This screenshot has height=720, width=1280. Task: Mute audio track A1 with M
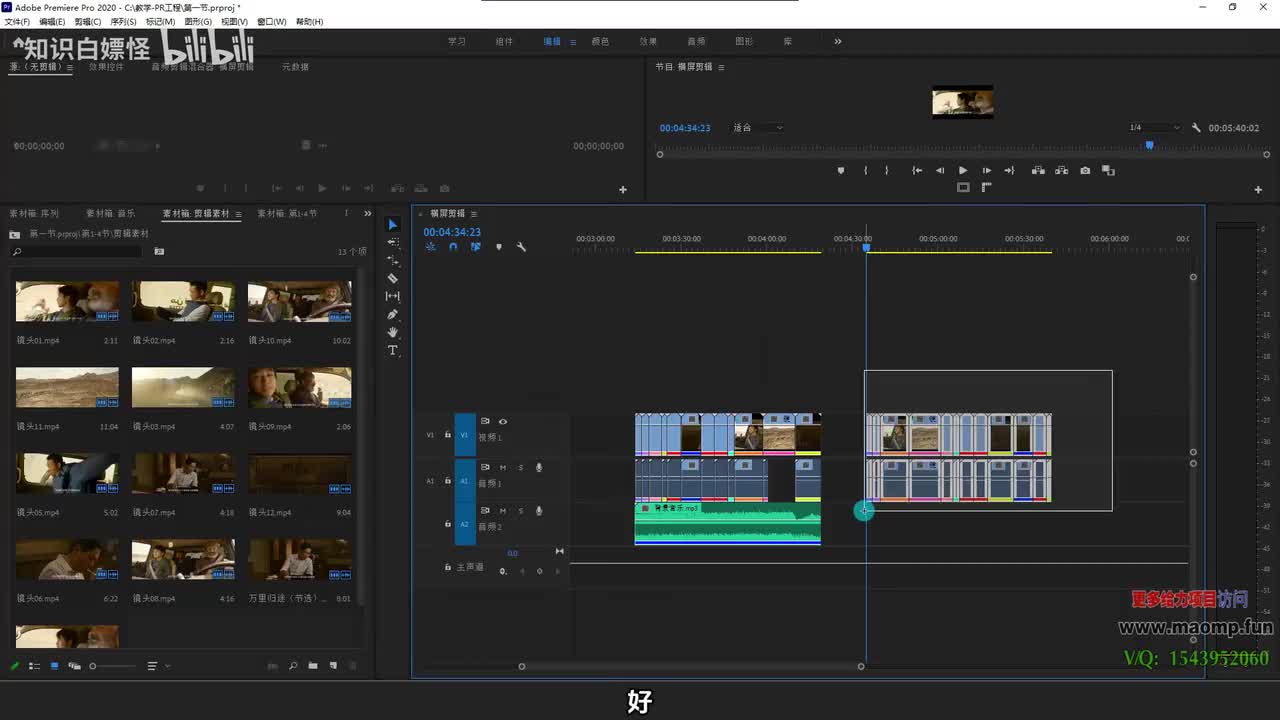coord(503,468)
